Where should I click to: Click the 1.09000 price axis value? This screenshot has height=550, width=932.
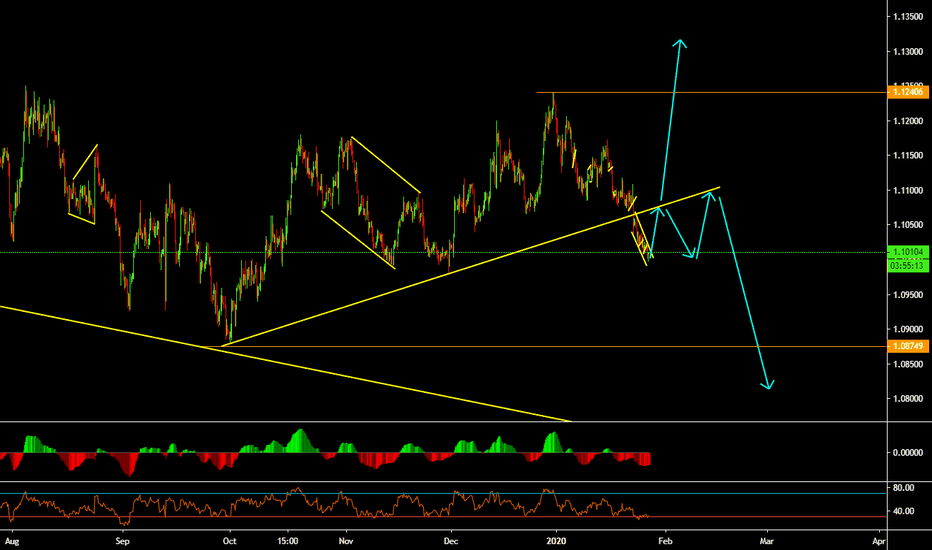(x=908, y=329)
